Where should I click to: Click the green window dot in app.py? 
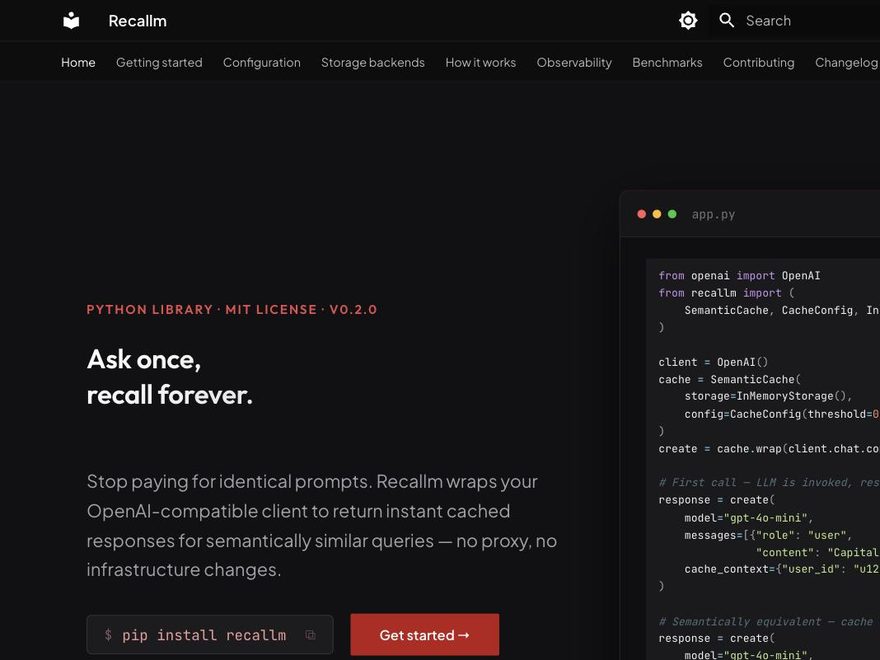click(672, 214)
